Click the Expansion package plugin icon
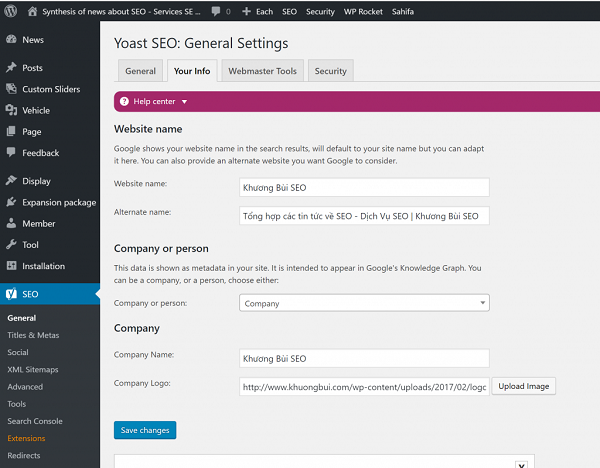Image resolution: width=600 pixels, height=468 pixels. tap(11, 202)
